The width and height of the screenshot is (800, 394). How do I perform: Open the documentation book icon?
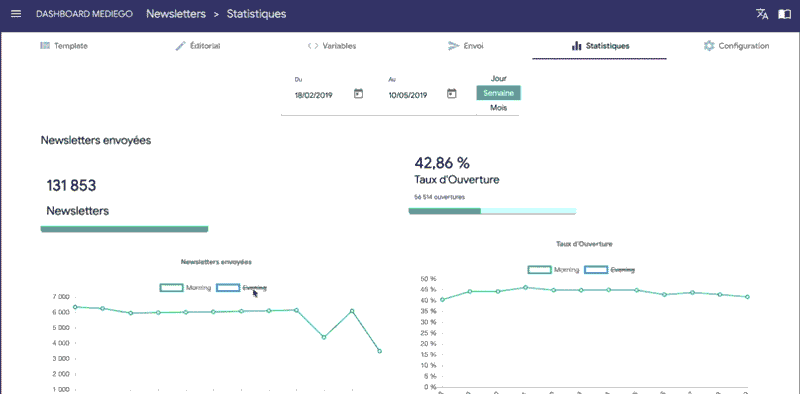[784, 14]
